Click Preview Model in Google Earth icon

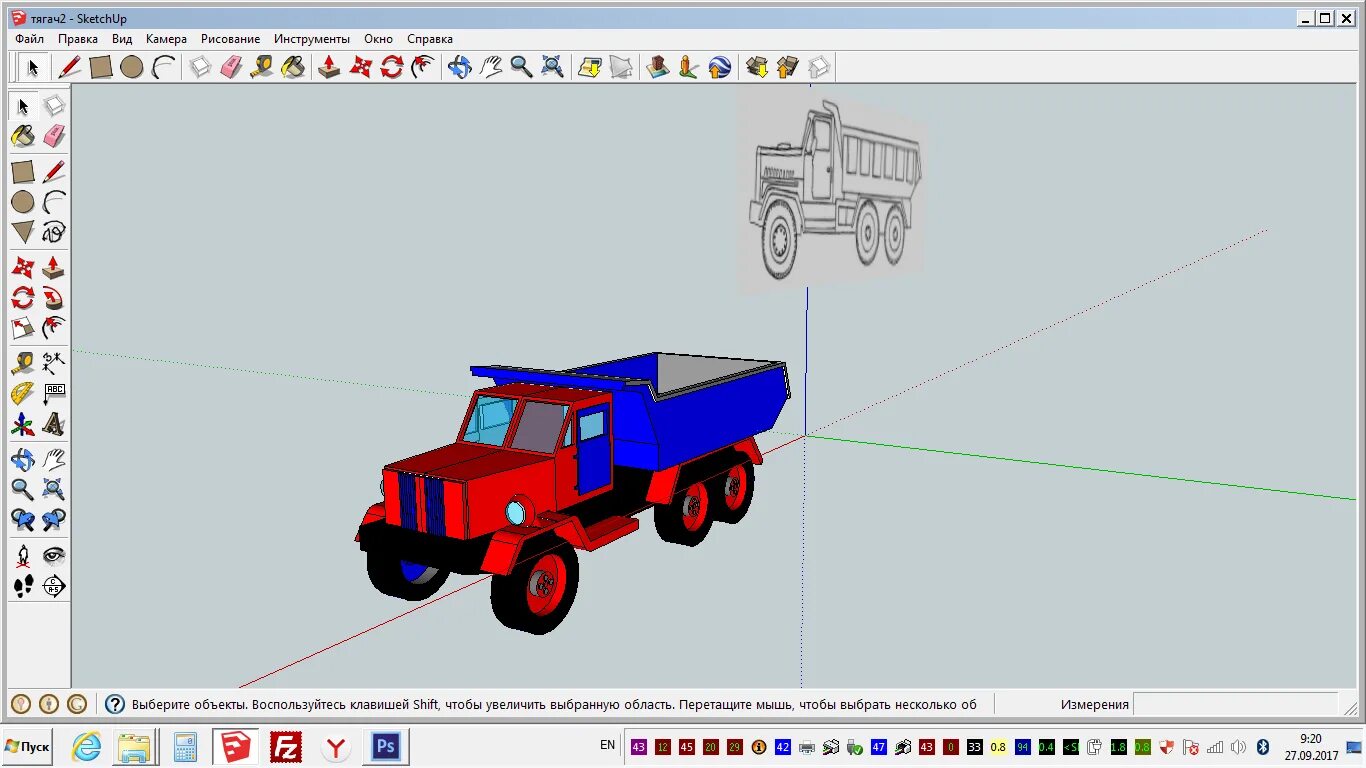click(719, 67)
